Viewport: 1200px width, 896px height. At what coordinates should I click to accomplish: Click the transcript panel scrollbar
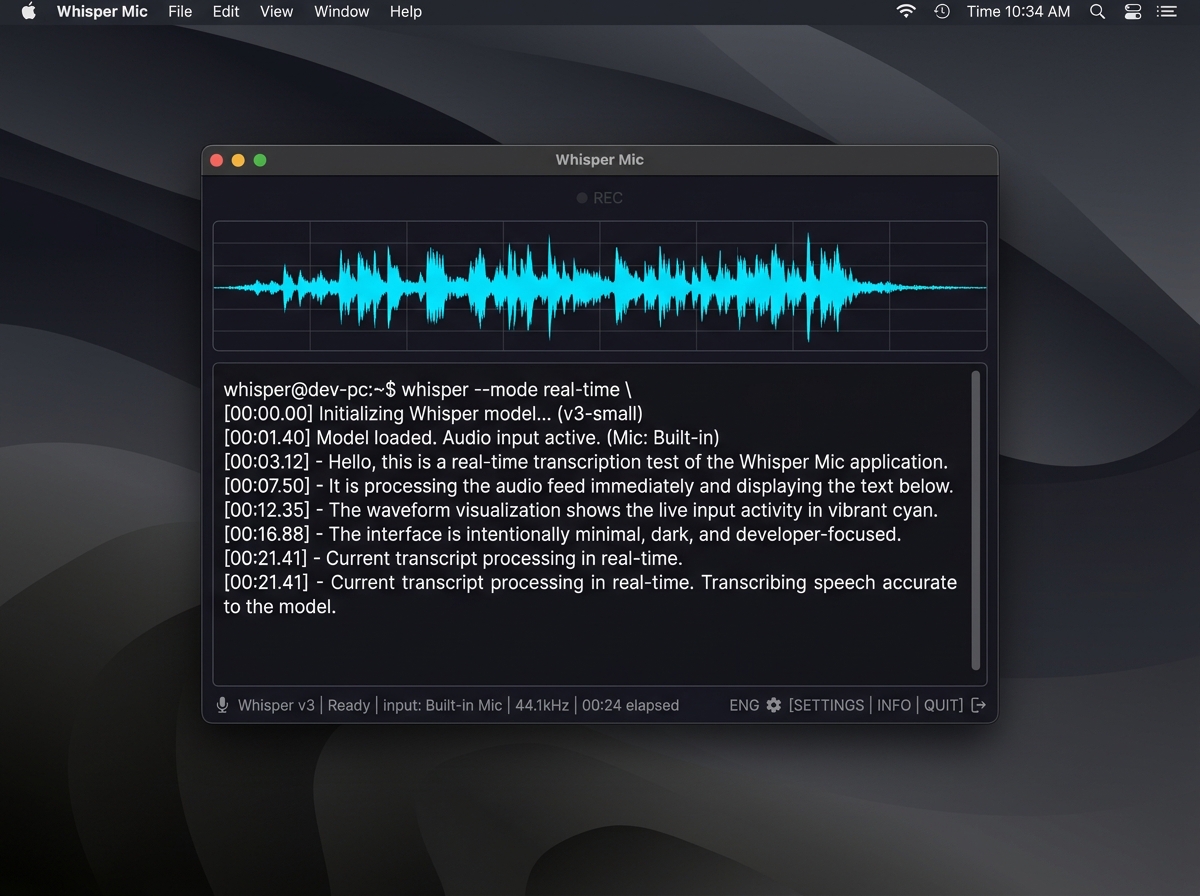975,520
